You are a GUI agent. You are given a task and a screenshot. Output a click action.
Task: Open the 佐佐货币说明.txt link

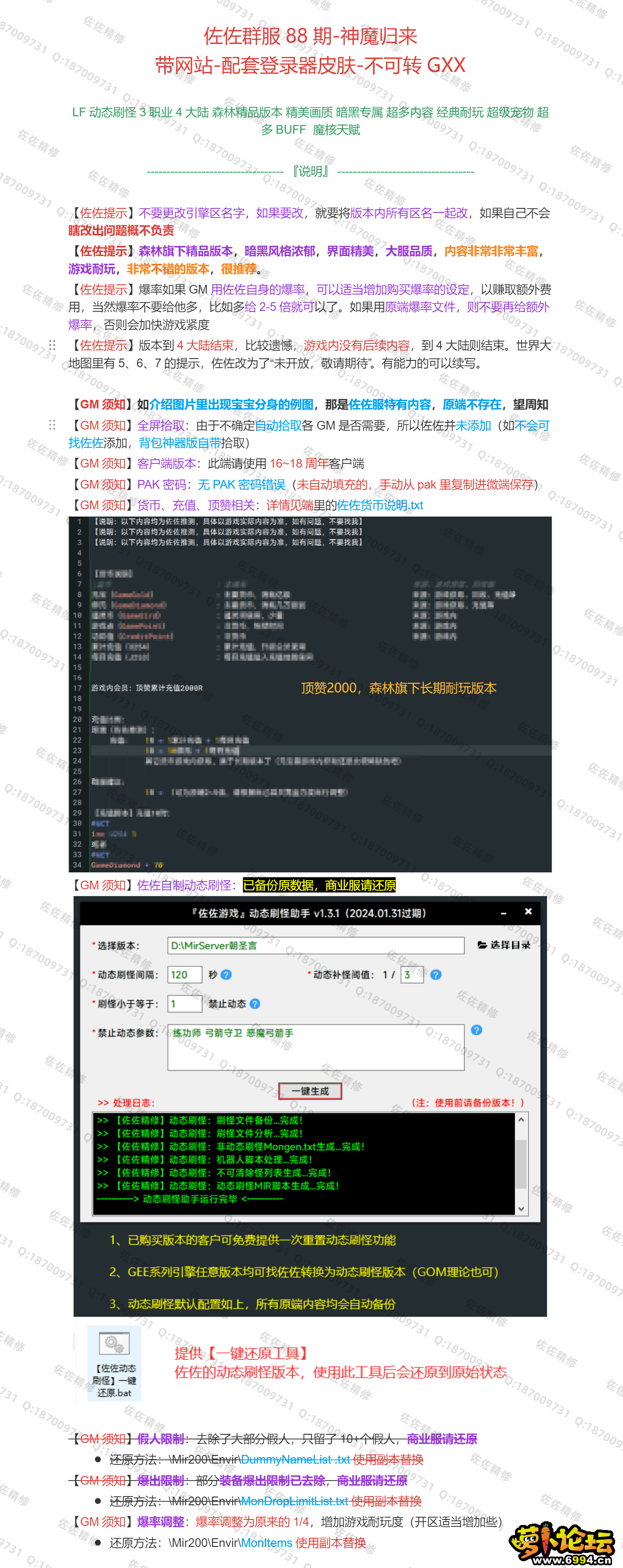pos(380,505)
